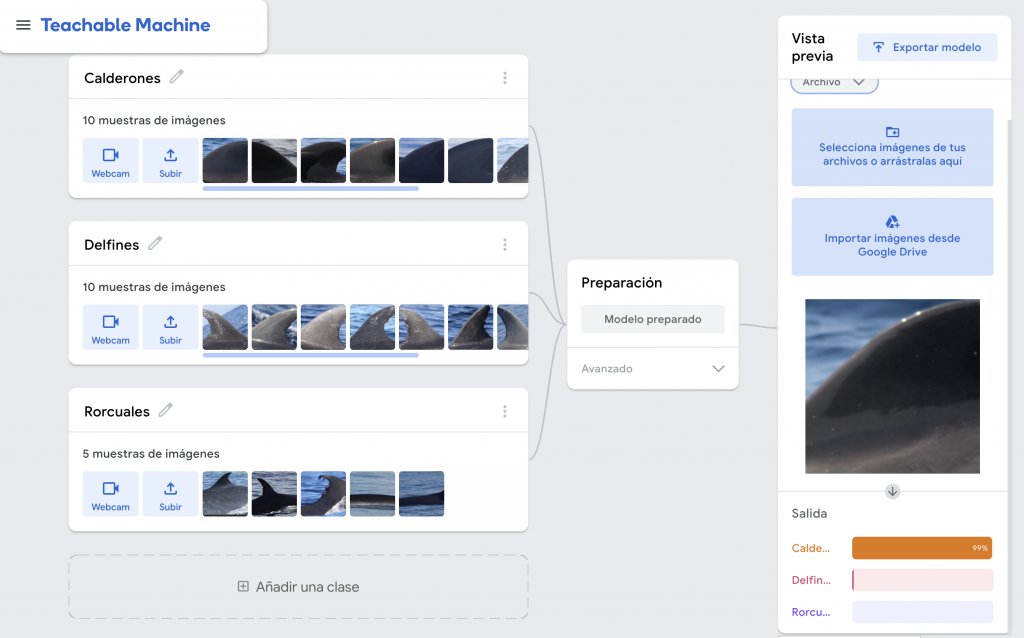Click the Rorcu... output label
The width and height of the screenshot is (1024, 638).
810,612
